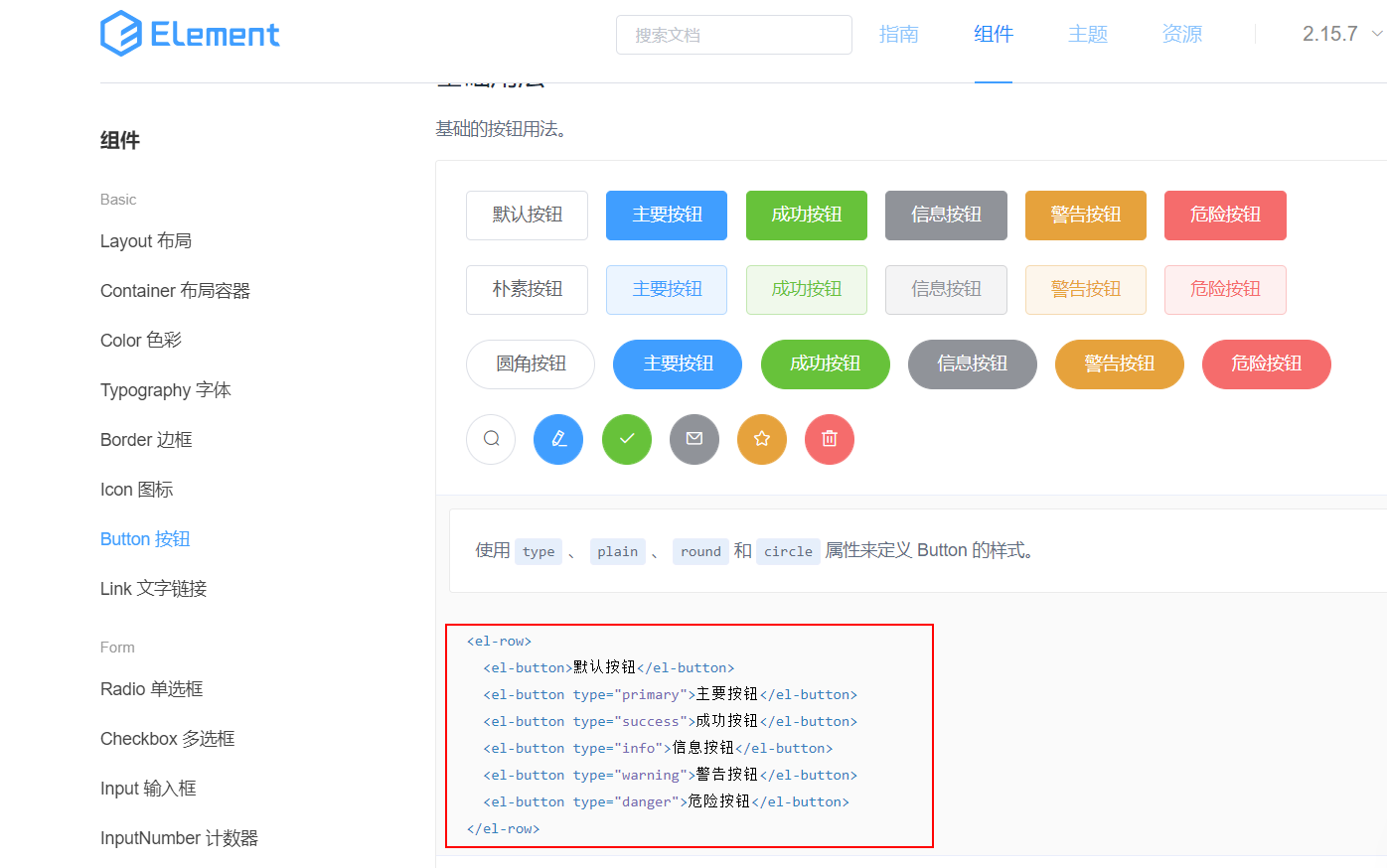Click the 基础的按钮用法。 description text

(x=502, y=129)
